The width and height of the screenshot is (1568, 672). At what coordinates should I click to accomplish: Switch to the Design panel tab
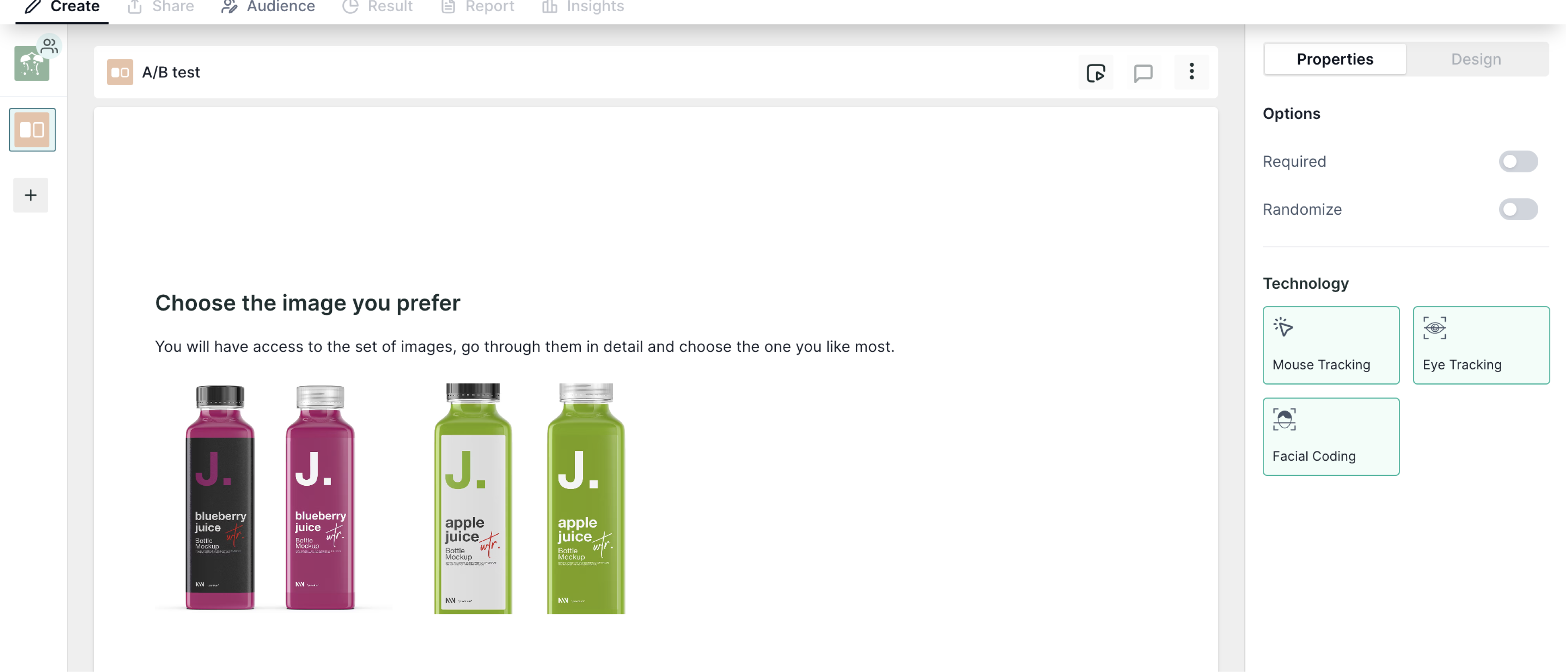click(1476, 59)
